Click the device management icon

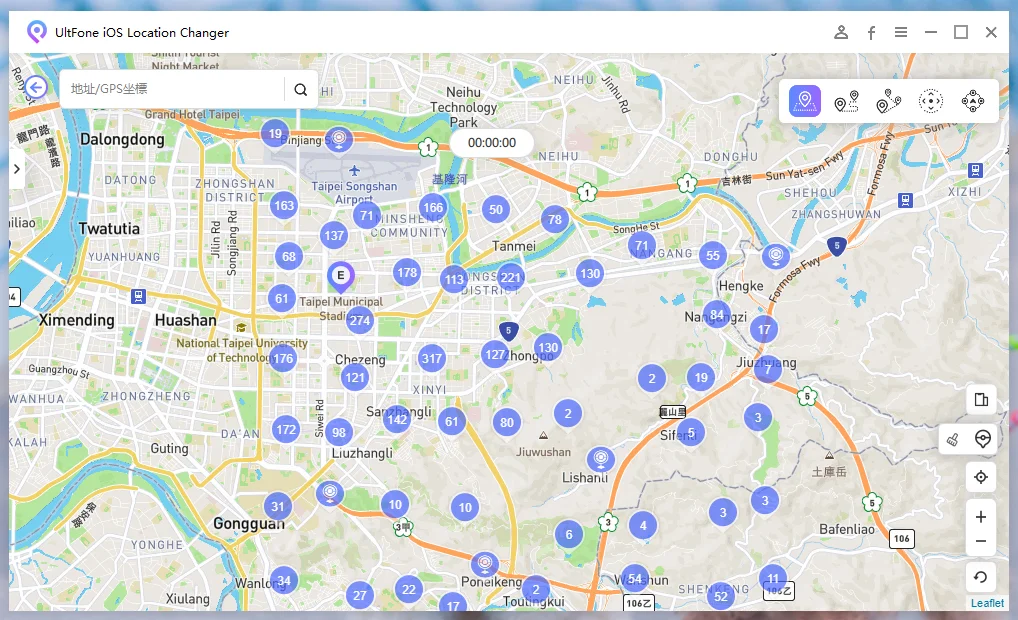click(x=981, y=400)
